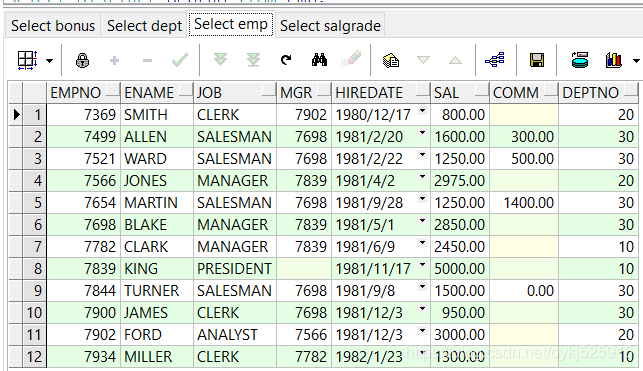The image size is (643, 371).
Task: Click the small sort button in HIREDATE header
Action: (422, 90)
